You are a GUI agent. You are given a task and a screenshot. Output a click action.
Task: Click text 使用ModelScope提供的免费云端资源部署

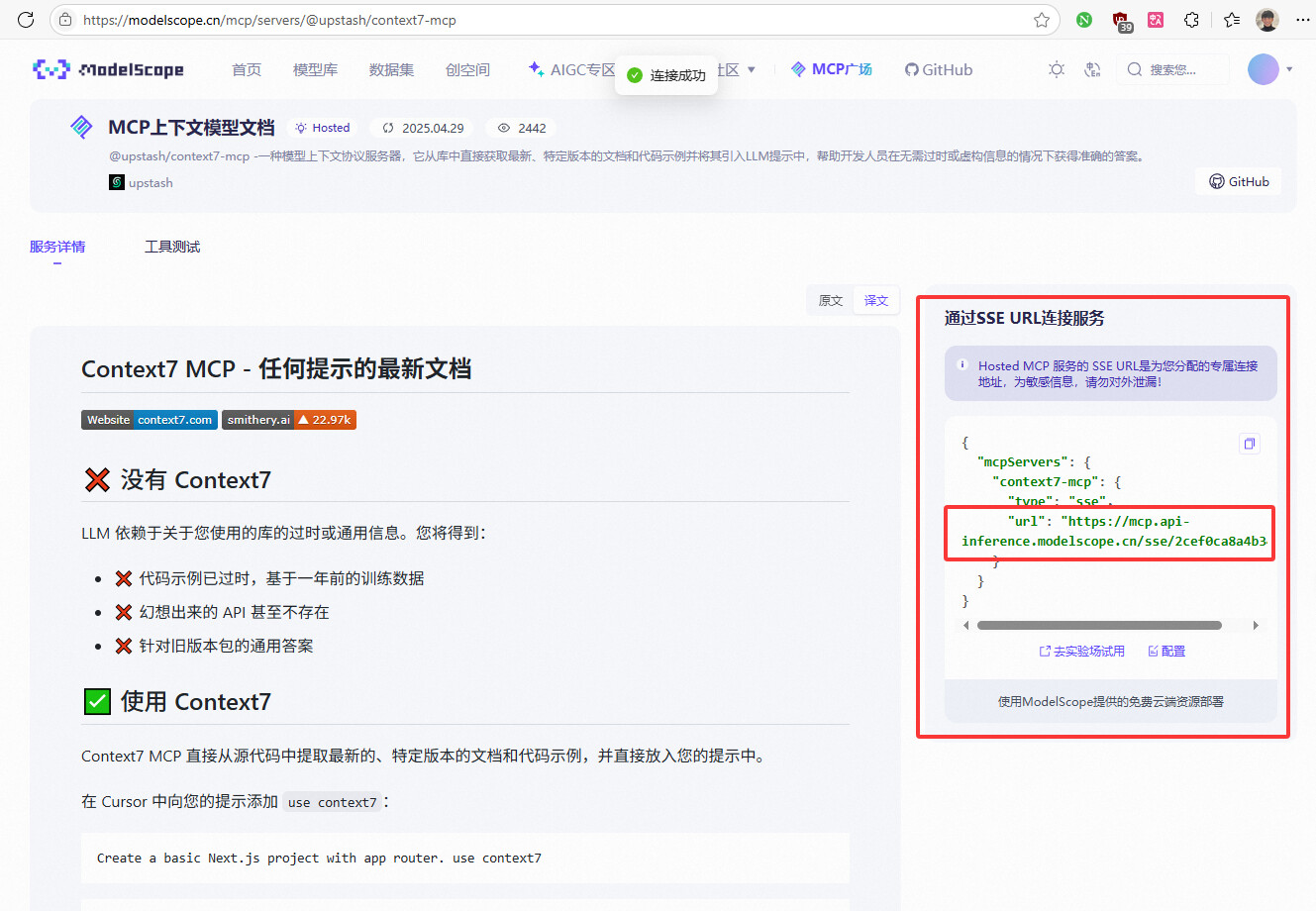pos(1111,701)
